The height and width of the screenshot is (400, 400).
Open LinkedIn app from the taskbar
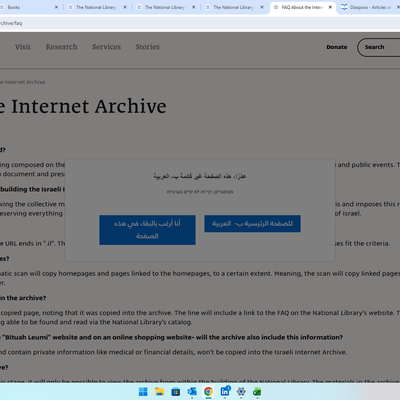click(225, 391)
